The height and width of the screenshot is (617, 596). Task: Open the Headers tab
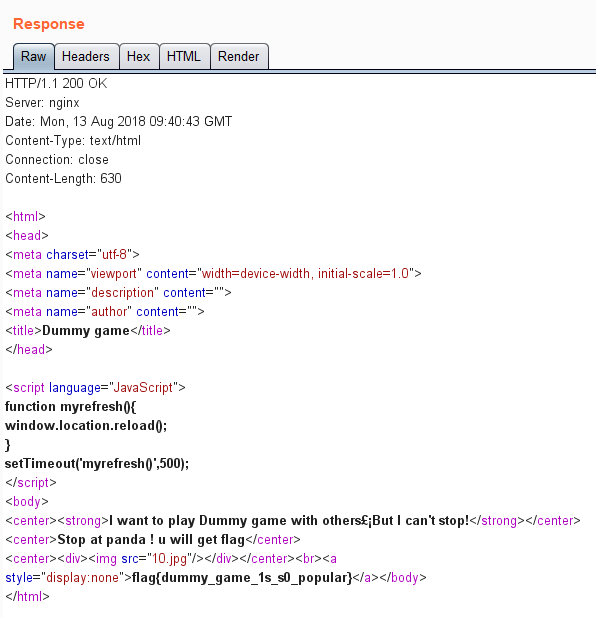tap(86, 57)
